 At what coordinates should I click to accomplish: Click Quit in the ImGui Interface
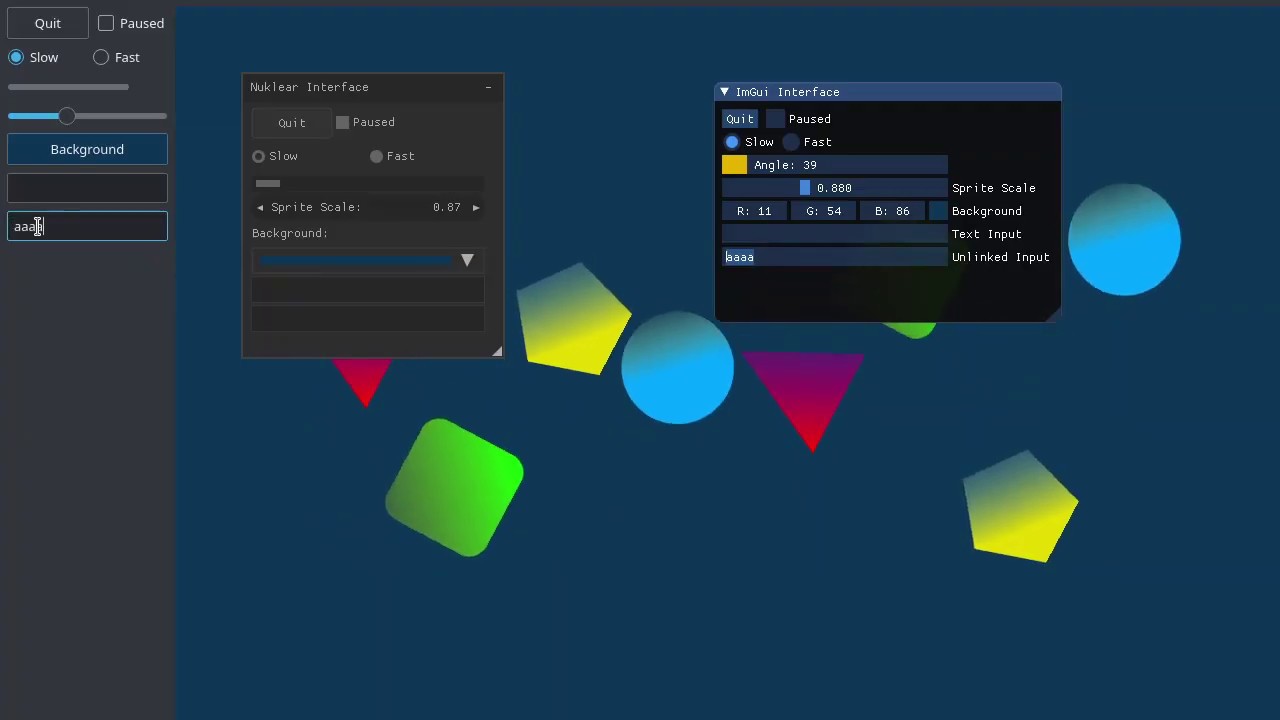pyautogui.click(x=740, y=119)
